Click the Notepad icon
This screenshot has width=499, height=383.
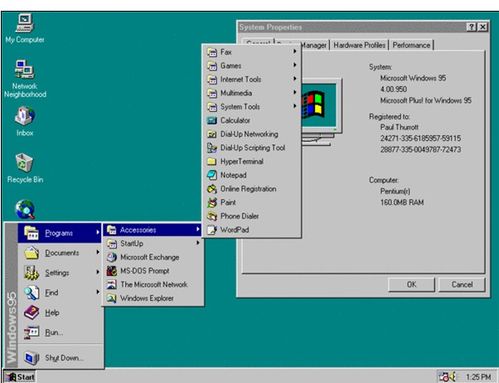212,175
